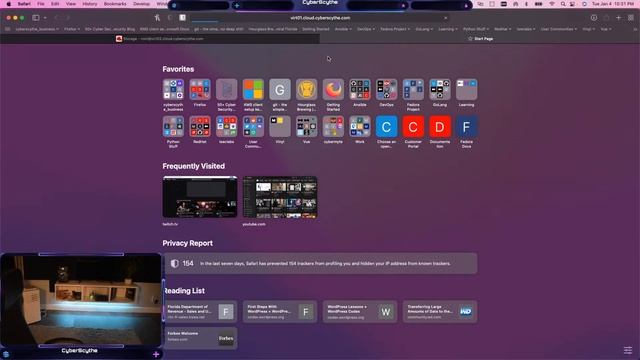This screenshot has width=640, height=360.
Task: Open the Privacy Report tracker summary
Action: tap(321, 264)
